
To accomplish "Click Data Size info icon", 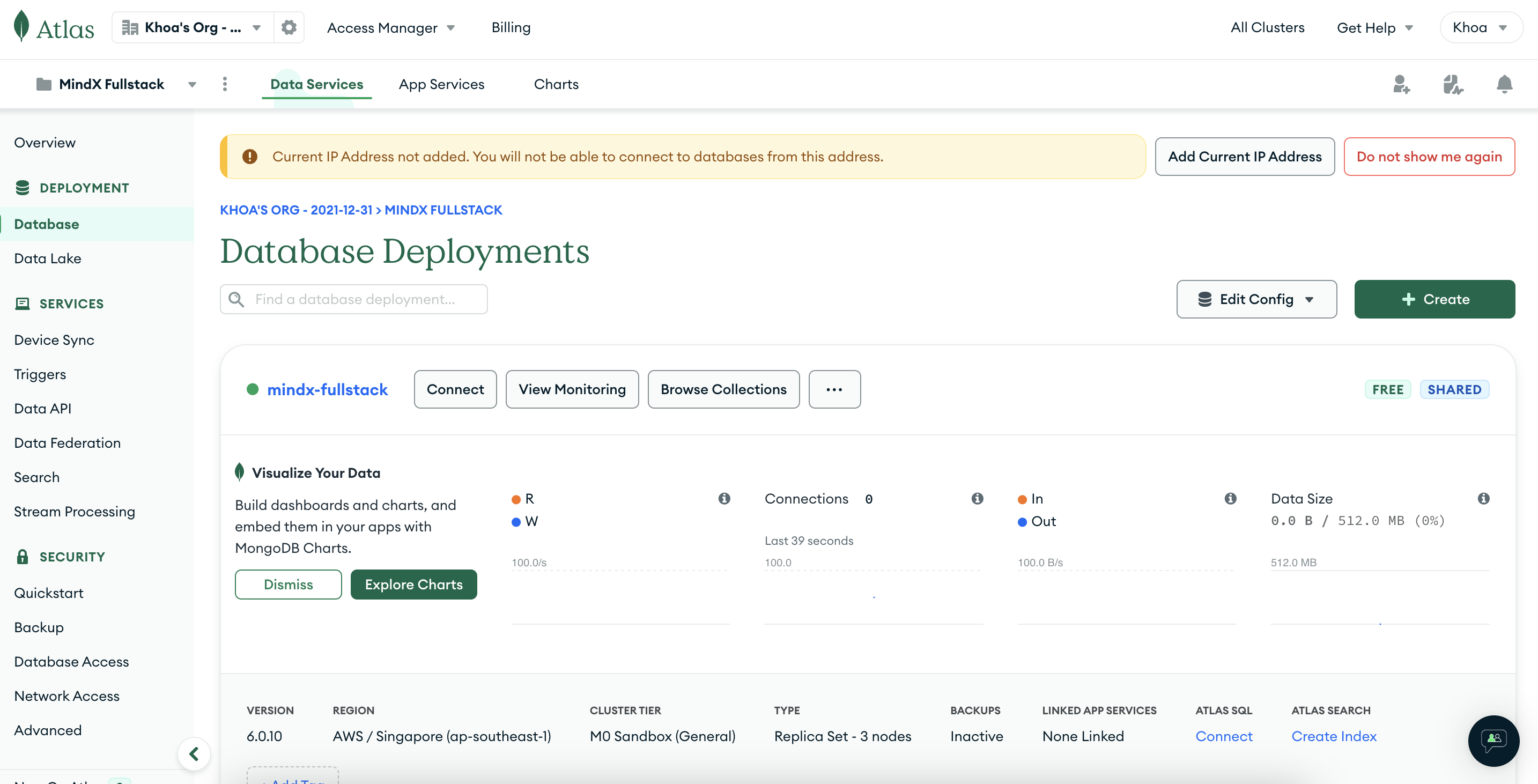I will (x=1483, y=498).
